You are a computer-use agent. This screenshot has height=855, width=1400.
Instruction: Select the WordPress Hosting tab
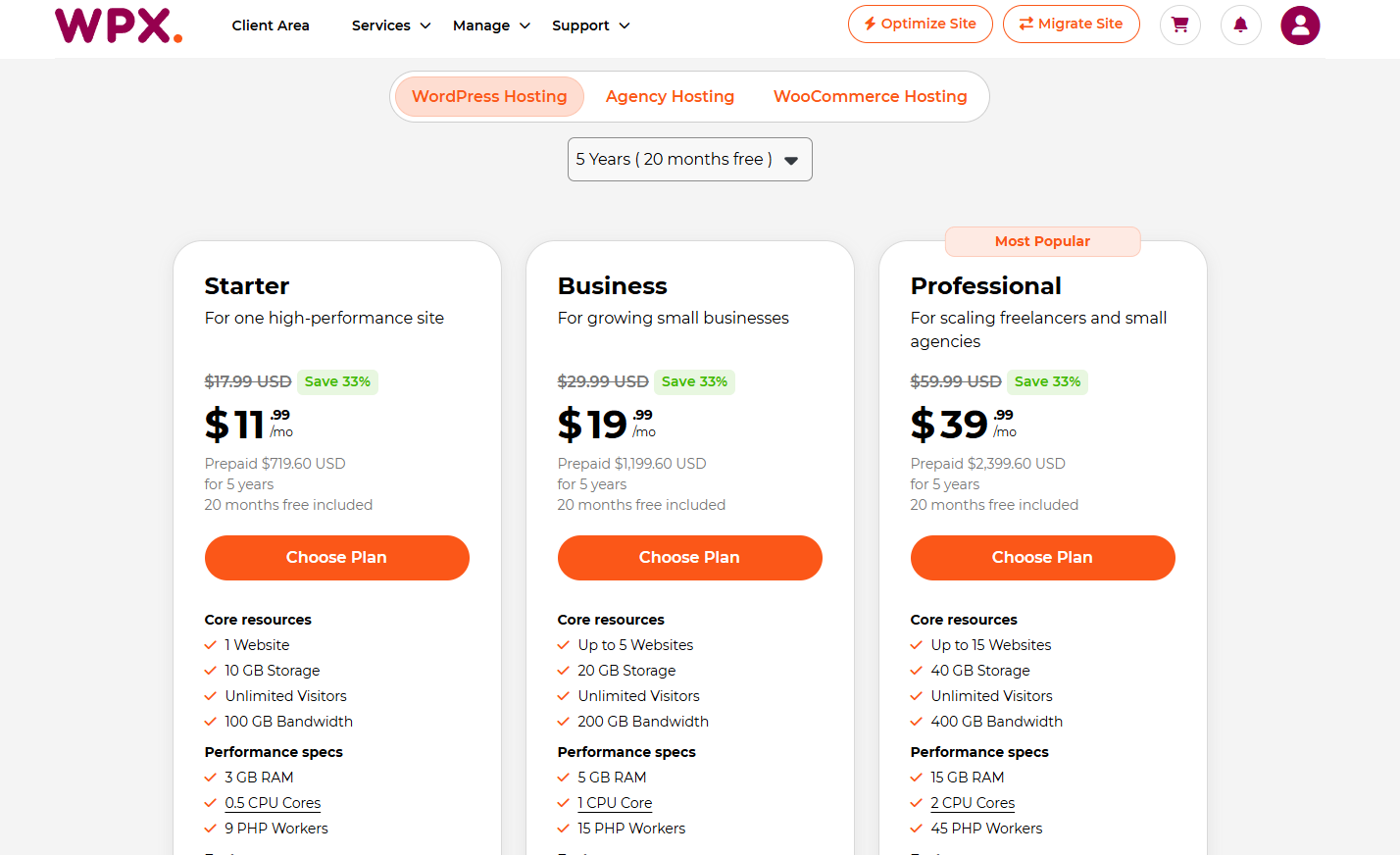[x=489, y=96]
